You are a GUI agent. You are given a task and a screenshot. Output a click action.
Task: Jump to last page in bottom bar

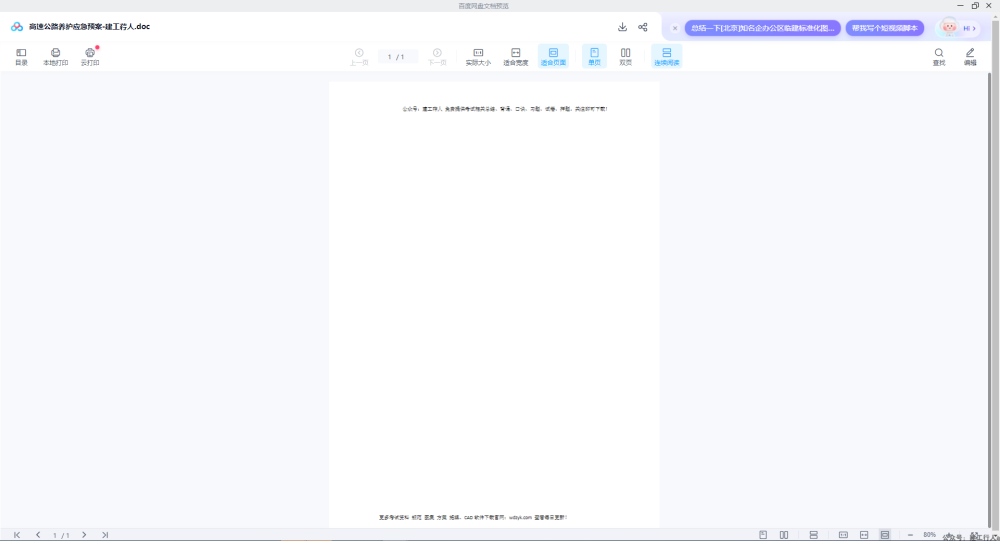pyautogui.click(x=105, y=535)
